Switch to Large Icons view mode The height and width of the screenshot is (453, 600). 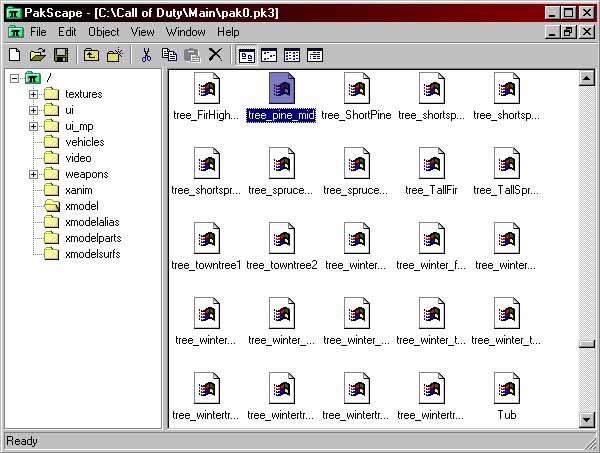pyautogui.click(x=246, y=55)
